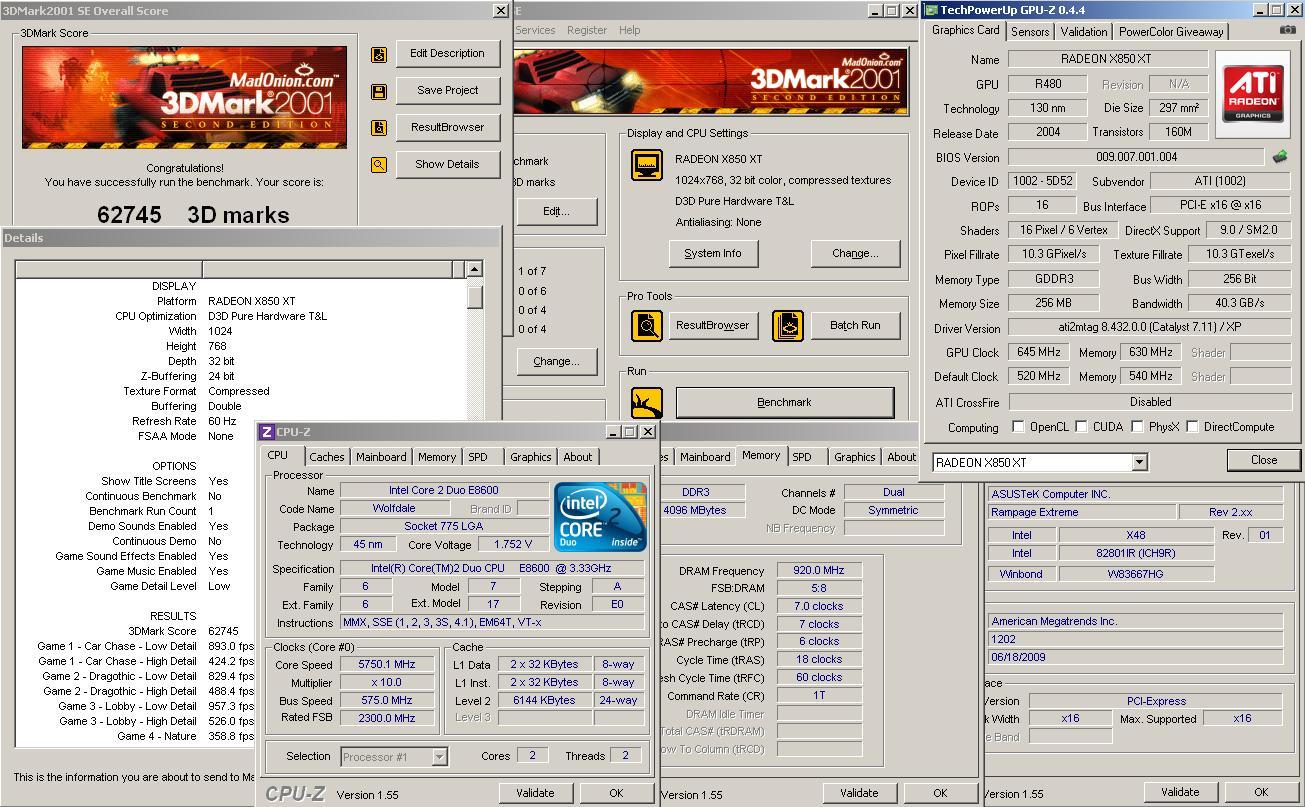
Task: Open the Register menu in 3DMark window
Action: coord(587,30)
